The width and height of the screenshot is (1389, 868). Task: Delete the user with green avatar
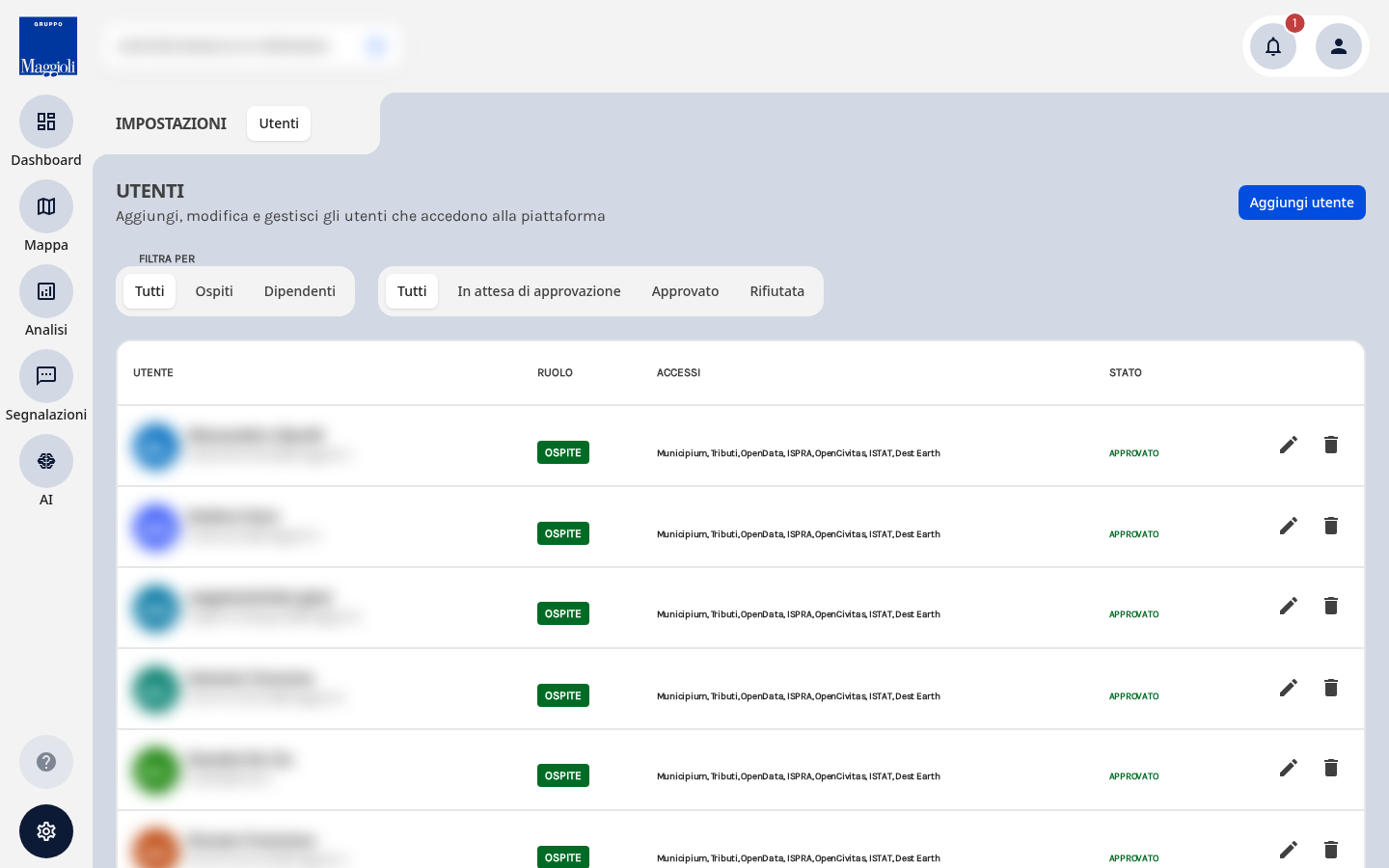[1331, 768]
